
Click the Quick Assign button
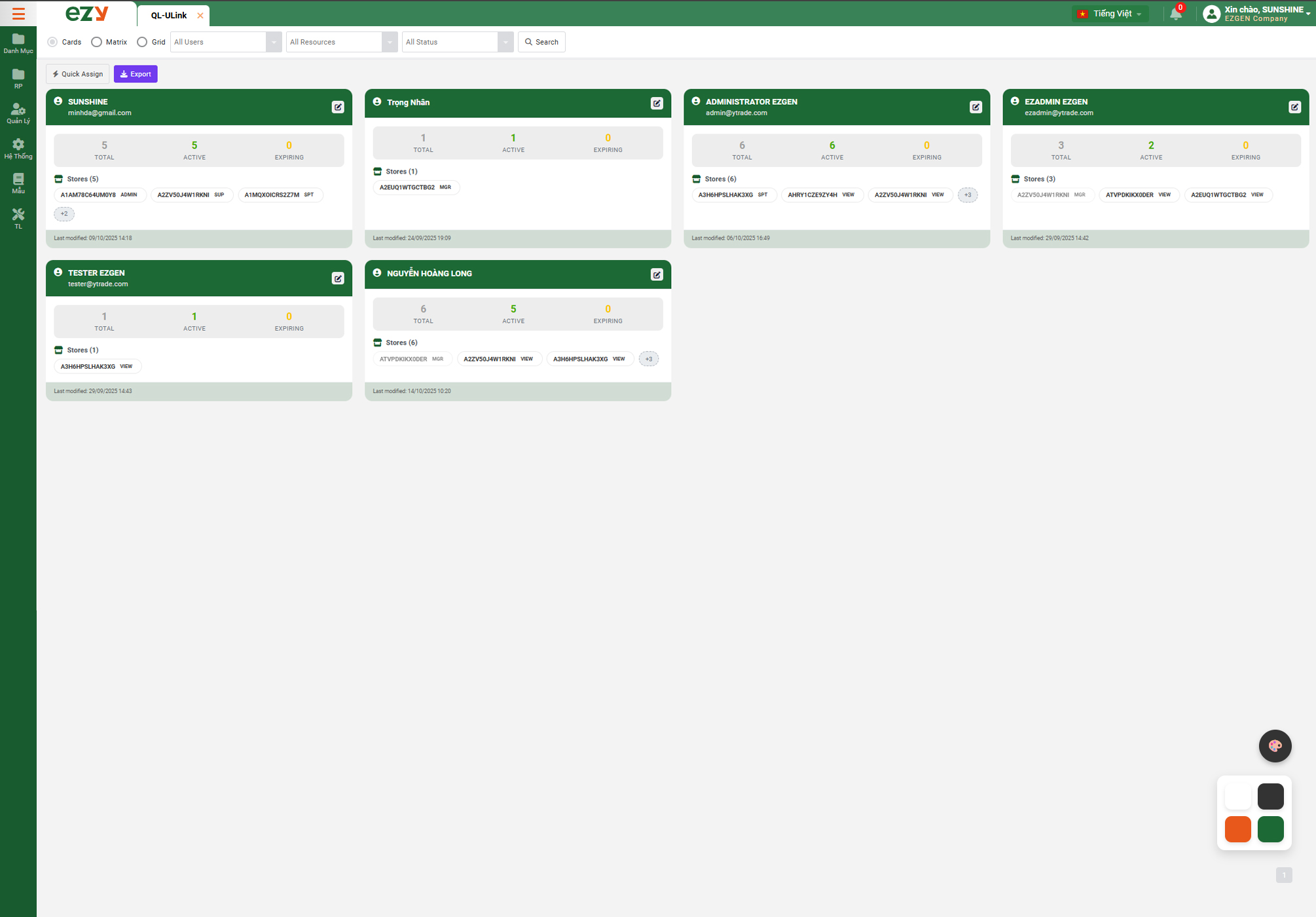(x=78, y=74)
